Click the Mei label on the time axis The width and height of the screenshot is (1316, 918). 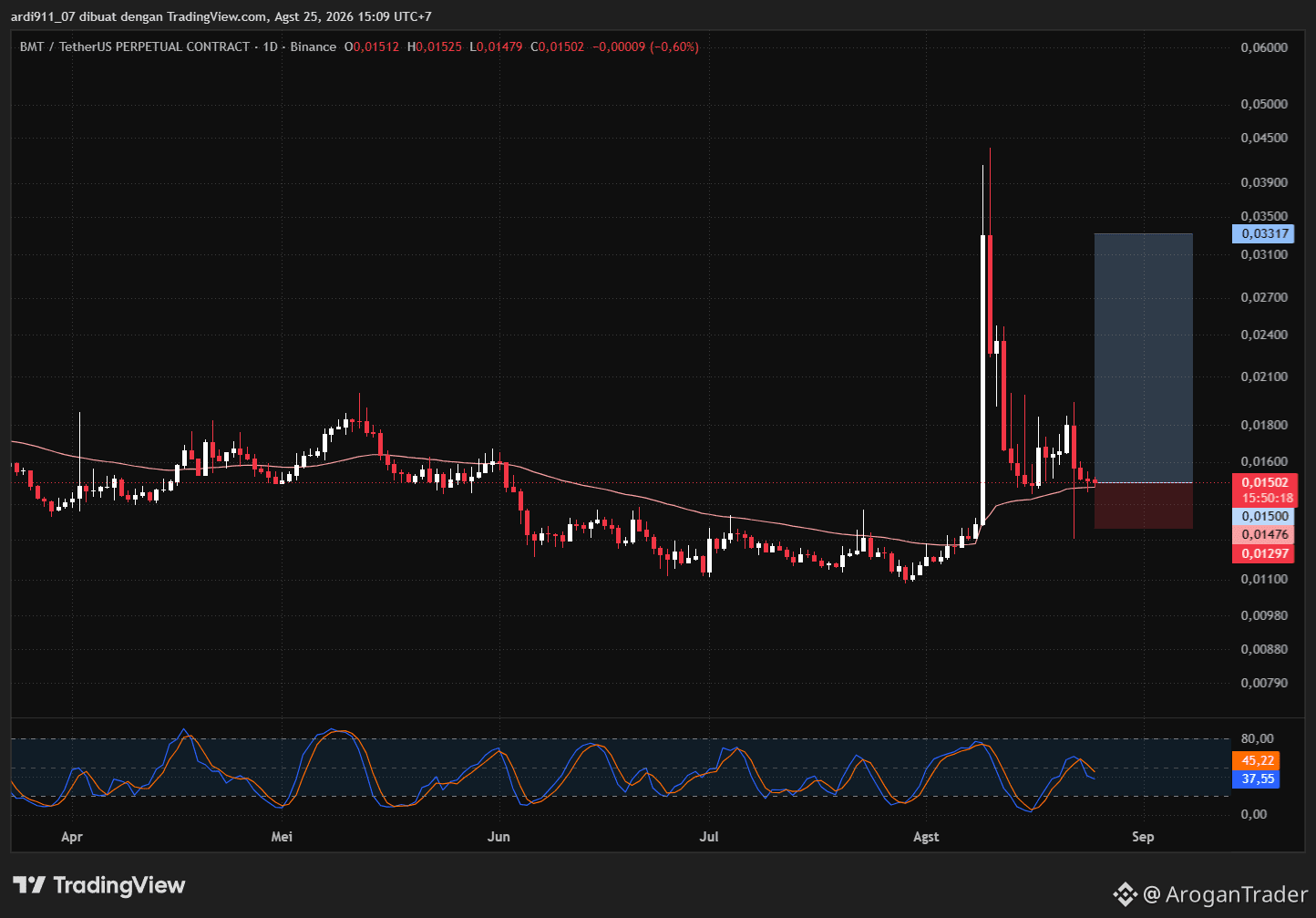point(283,837)
